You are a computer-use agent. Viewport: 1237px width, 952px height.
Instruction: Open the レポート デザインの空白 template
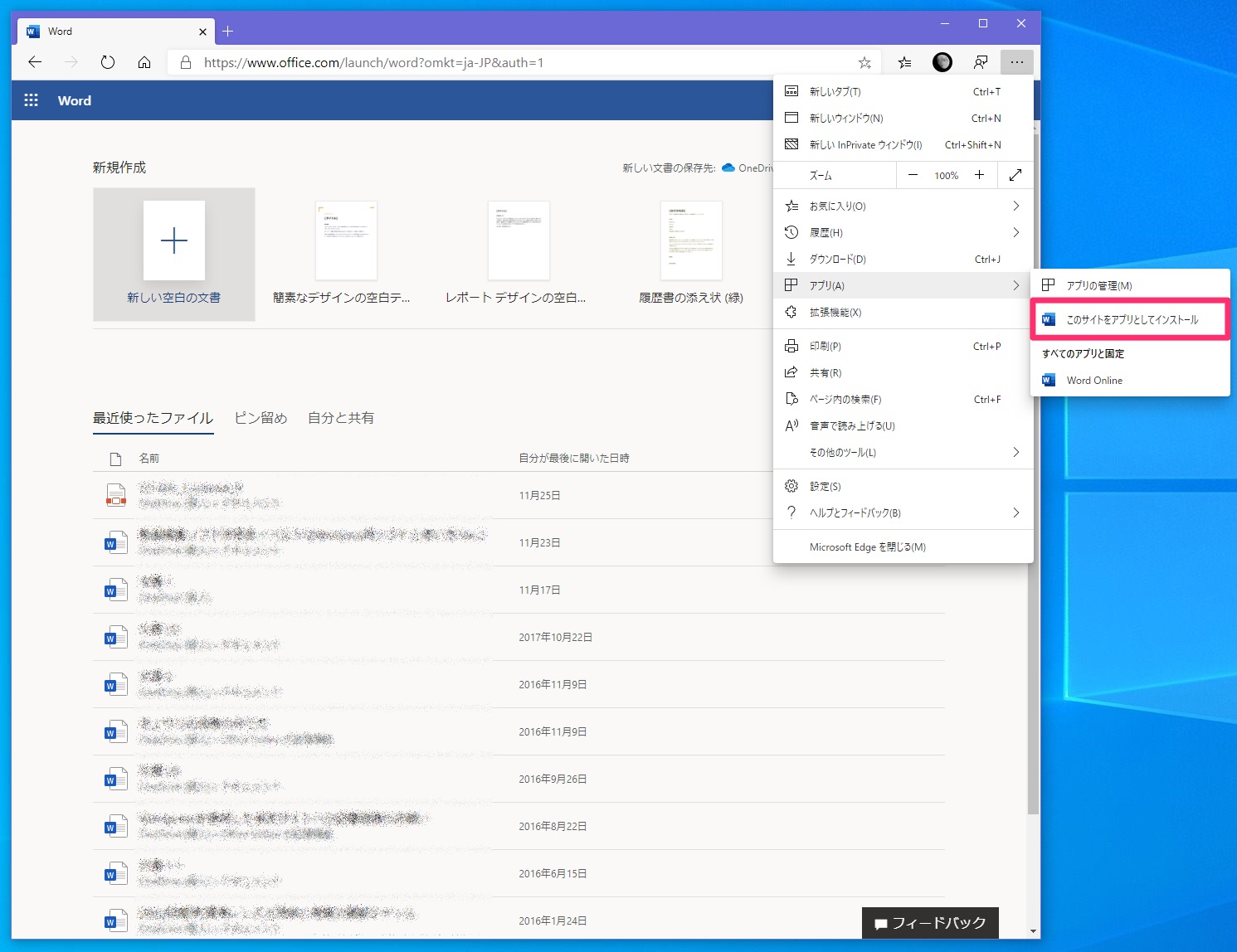click(x=519, y=255)
